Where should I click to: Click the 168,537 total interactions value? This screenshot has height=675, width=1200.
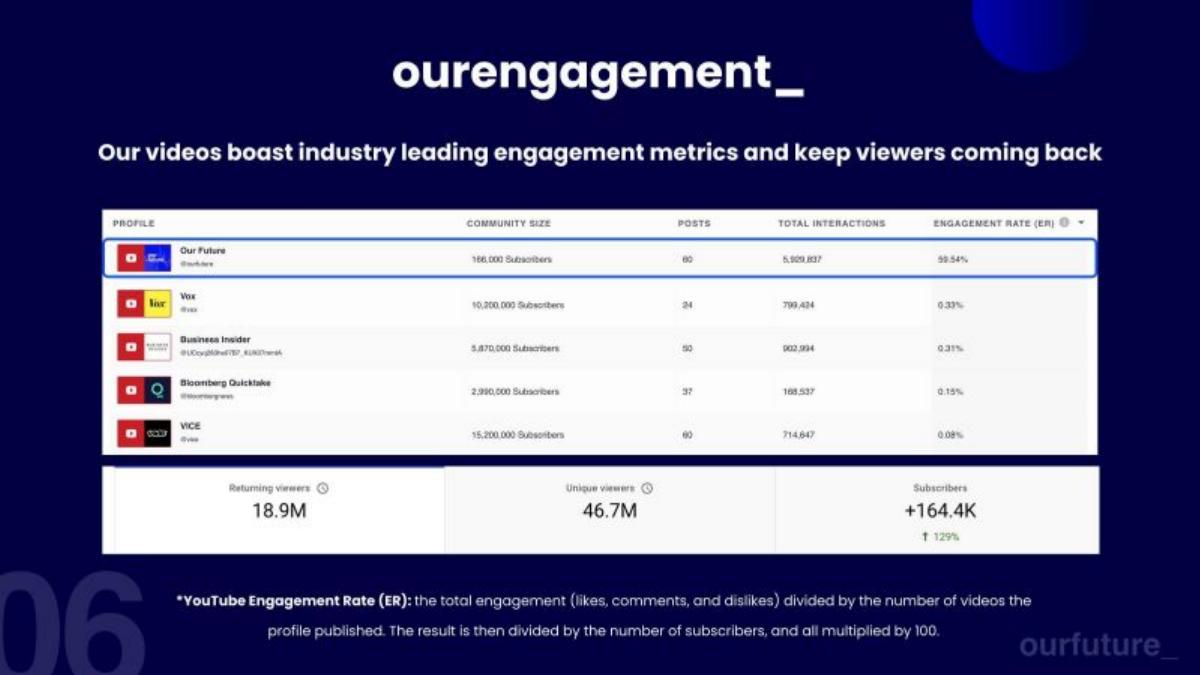799,392
